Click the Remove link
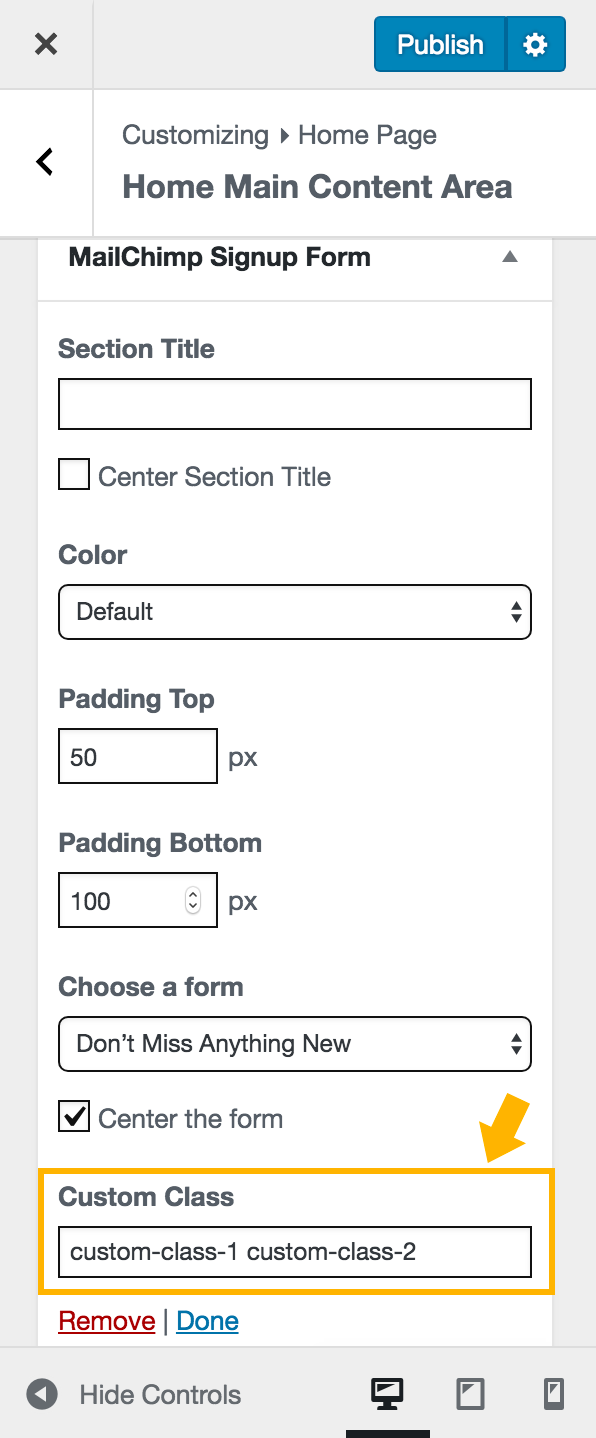The image size is (596, 1438). click(x=106, y=1320)
